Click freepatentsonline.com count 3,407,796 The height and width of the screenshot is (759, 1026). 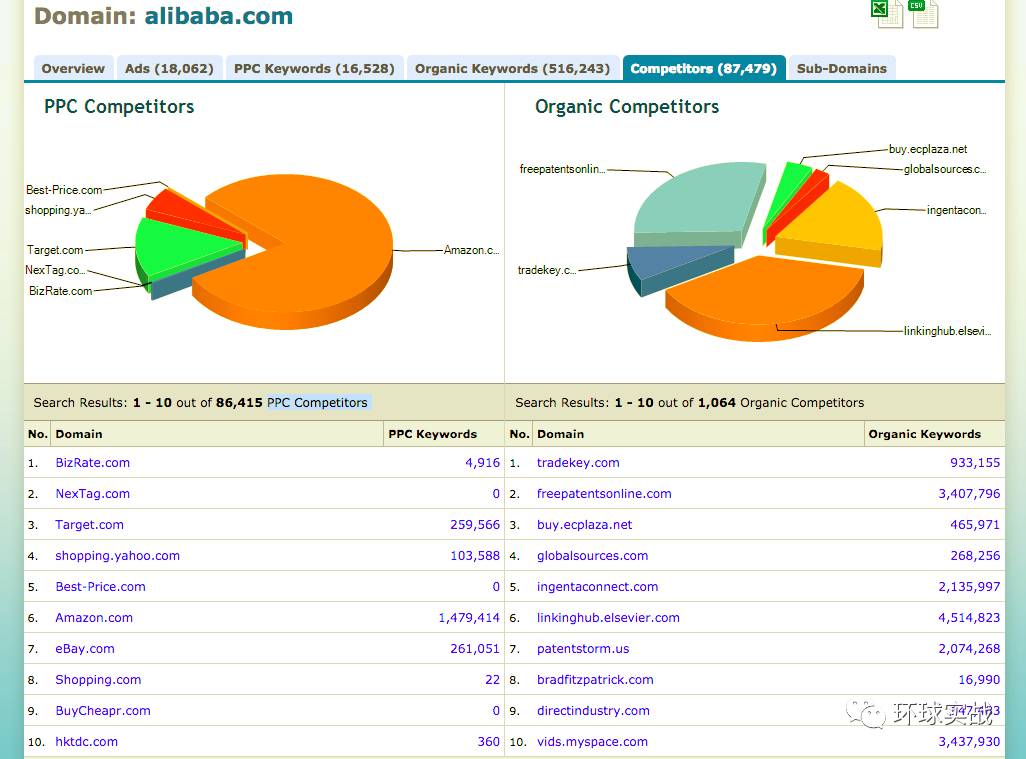pos(969,493)
